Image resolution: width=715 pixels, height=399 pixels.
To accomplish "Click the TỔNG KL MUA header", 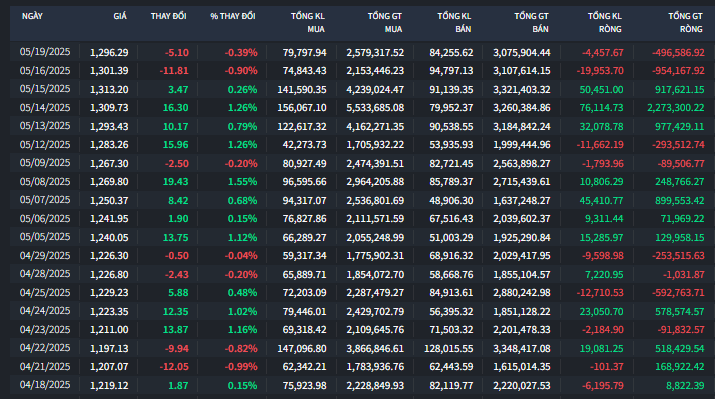I will (308, 23).
